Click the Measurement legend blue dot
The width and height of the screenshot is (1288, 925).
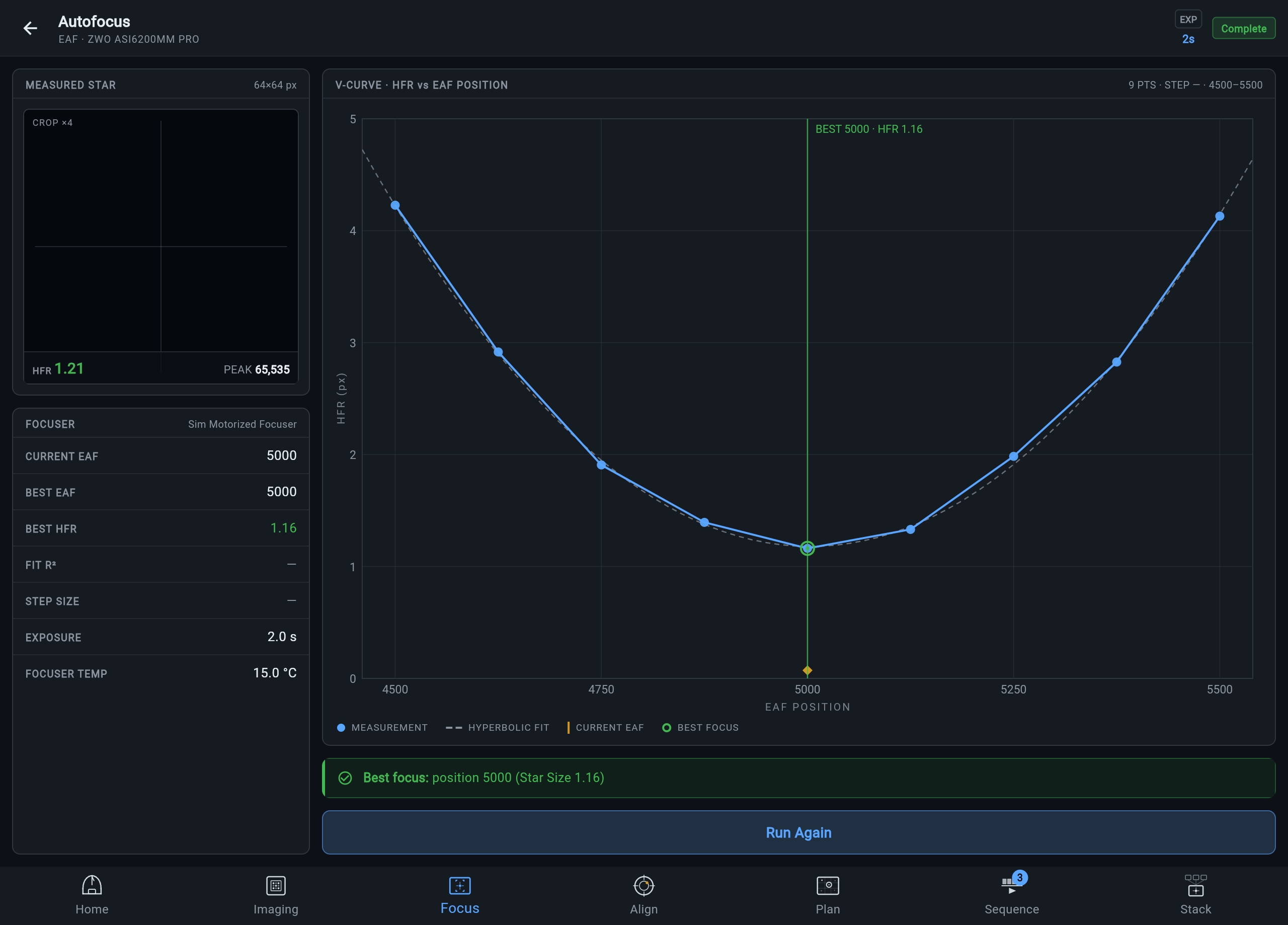[341, 728]
